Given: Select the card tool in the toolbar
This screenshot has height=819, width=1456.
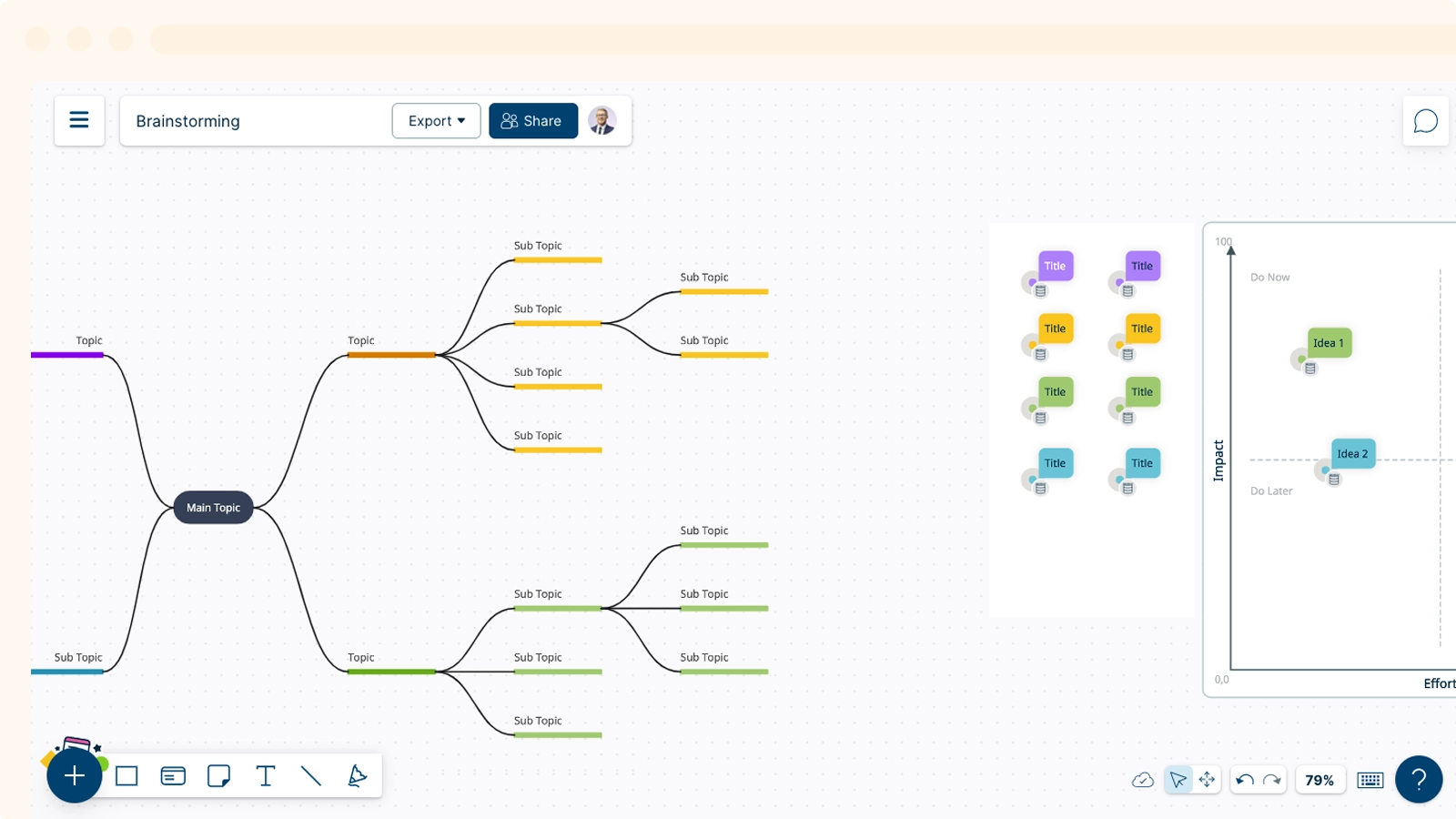Looking at the screenshot, I should [x=173, y=776].
